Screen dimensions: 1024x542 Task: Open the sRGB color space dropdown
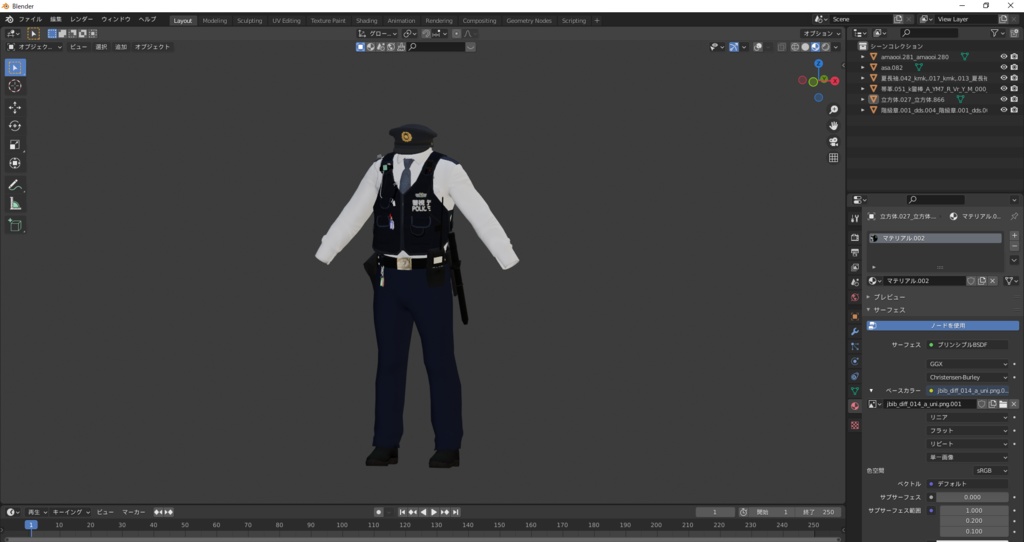(991, 470)
